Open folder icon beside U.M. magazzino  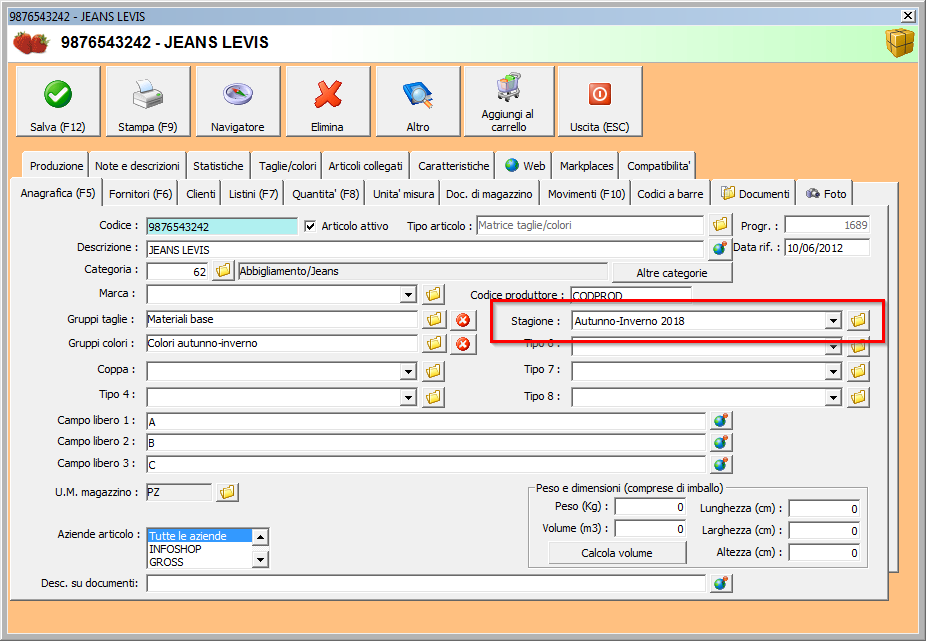pos(227,492)
